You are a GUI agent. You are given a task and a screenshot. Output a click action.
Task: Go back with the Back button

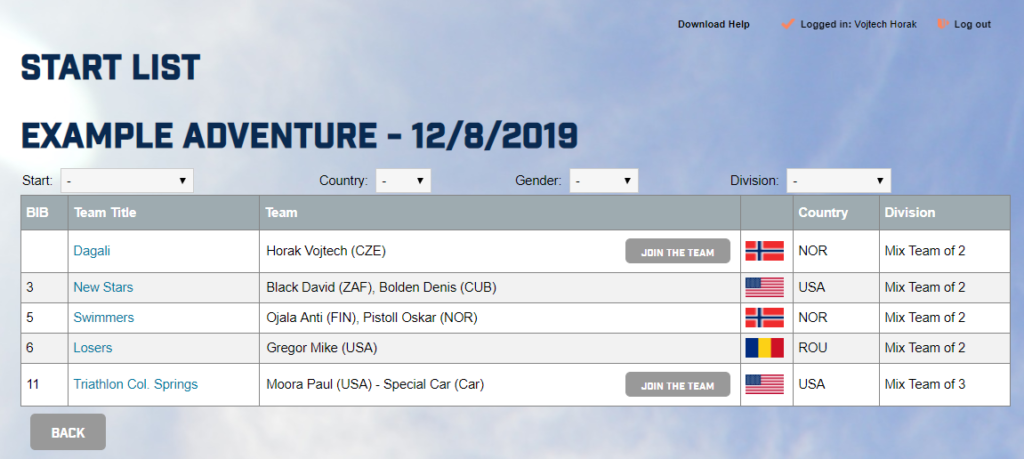[x=68, y=432]
